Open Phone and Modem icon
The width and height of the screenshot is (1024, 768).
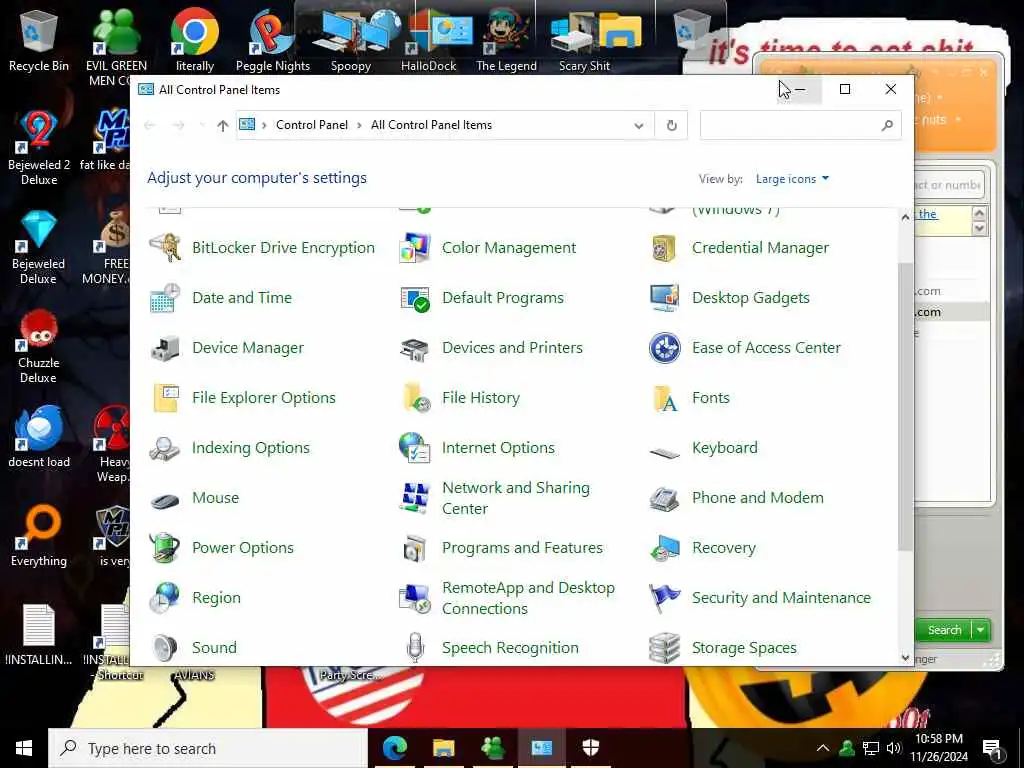tap(664, 498)
